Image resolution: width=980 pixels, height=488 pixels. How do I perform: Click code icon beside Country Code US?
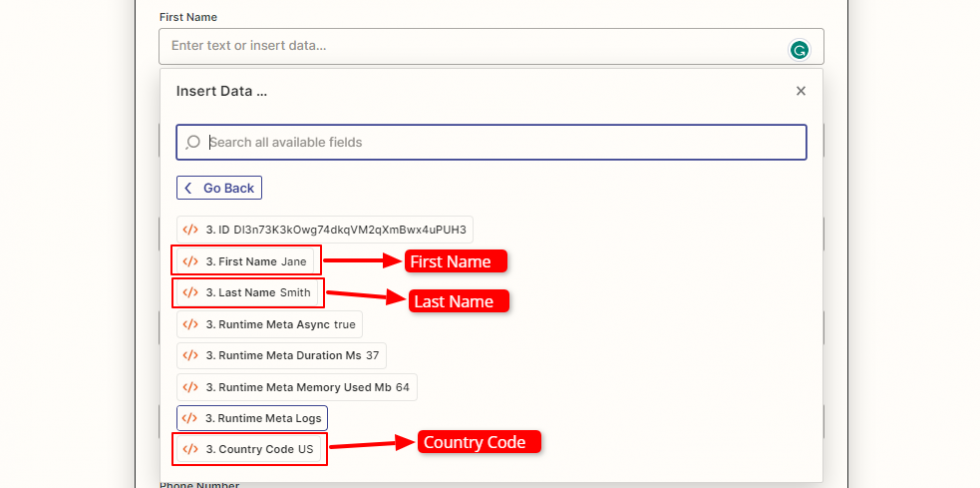[x=190, y=449]
